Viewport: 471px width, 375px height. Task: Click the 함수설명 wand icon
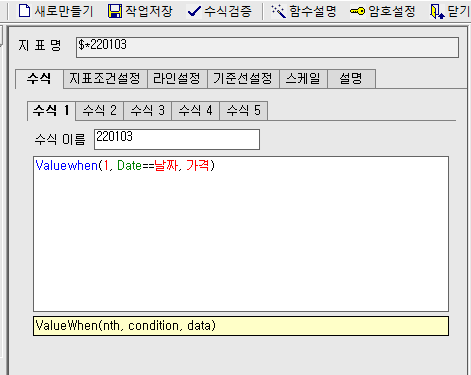(x=278, y=11)
